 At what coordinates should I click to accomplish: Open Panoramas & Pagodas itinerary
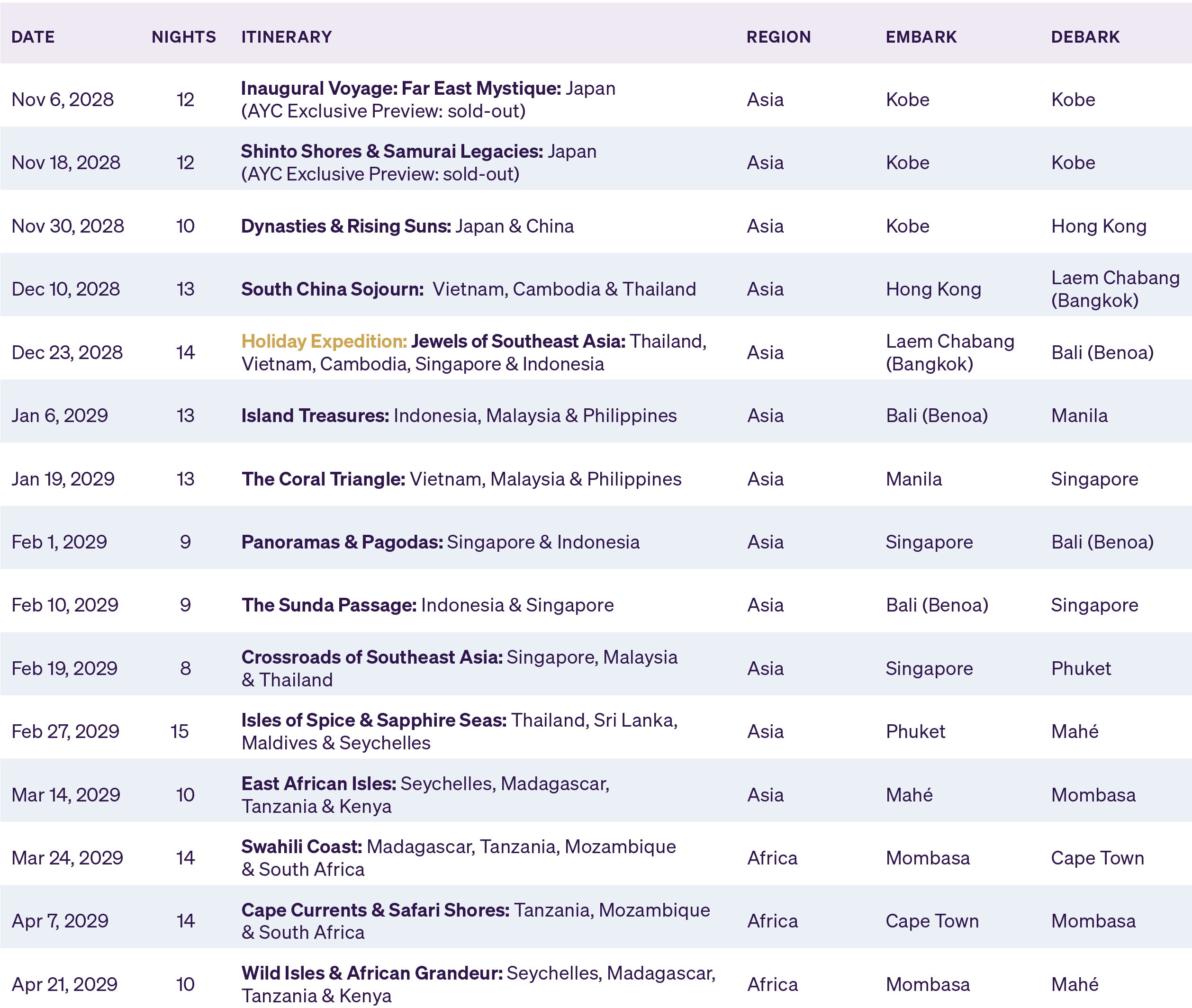point(342,542)
